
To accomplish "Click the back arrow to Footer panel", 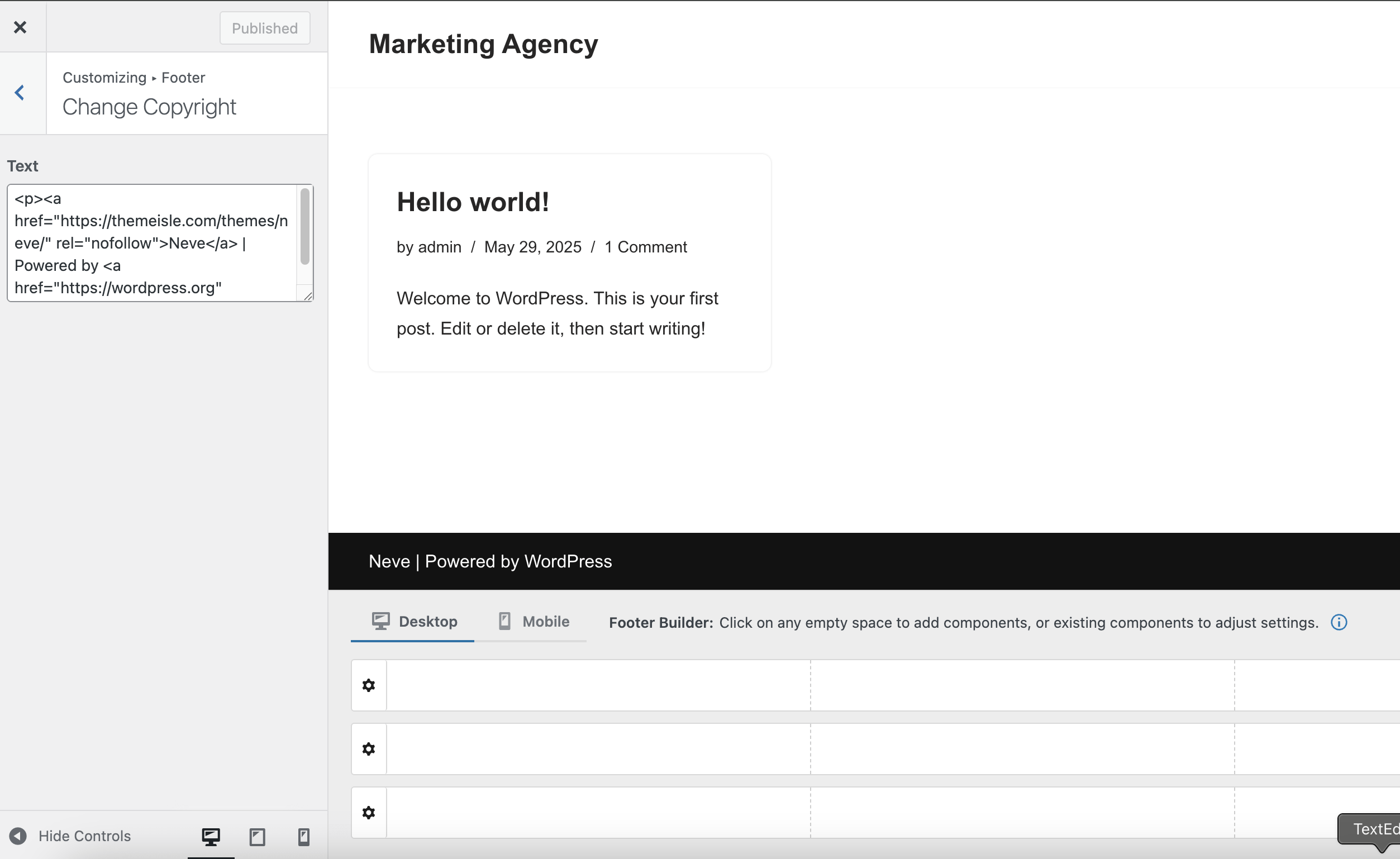I will point(20,93).
